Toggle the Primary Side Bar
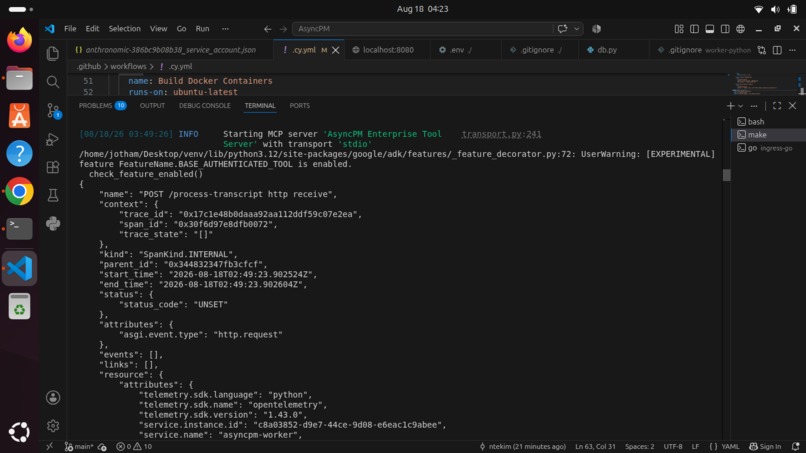The image size is (806, 453). click(694, 29)
